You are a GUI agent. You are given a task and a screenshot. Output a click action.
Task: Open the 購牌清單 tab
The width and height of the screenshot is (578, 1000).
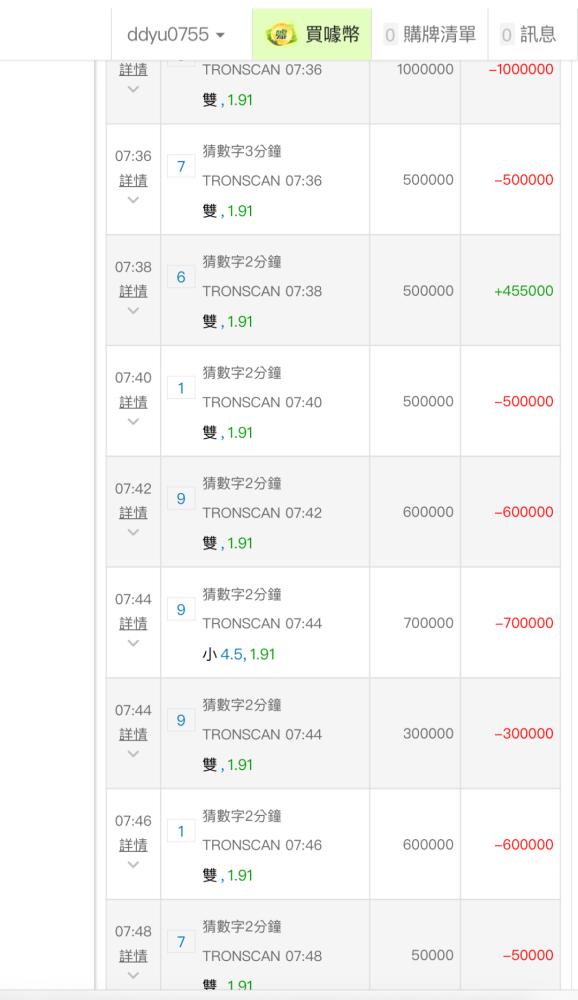pyautogui.click(x=429, y=34)
